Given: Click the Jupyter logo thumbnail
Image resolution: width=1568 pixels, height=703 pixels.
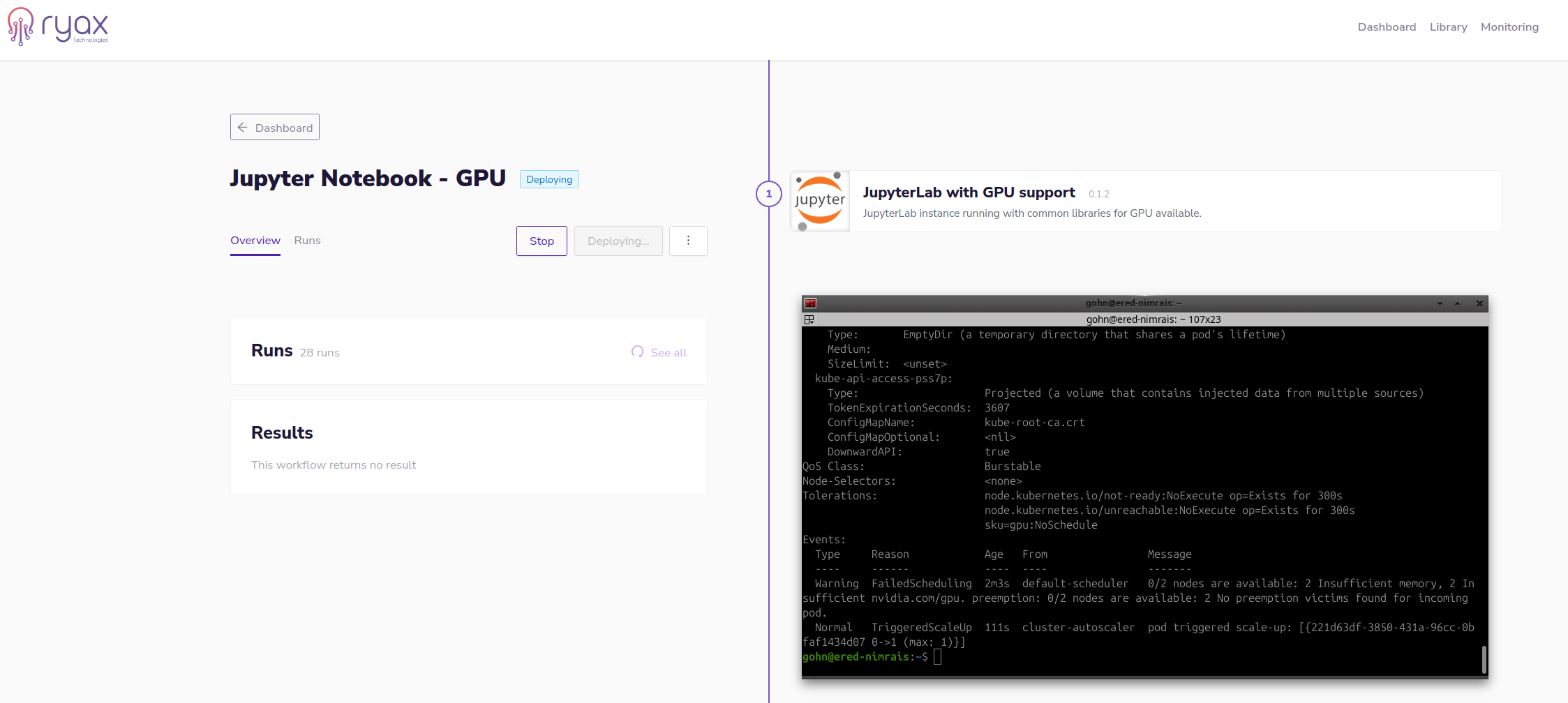Looking at the screenshot, I should click(820, 202).
